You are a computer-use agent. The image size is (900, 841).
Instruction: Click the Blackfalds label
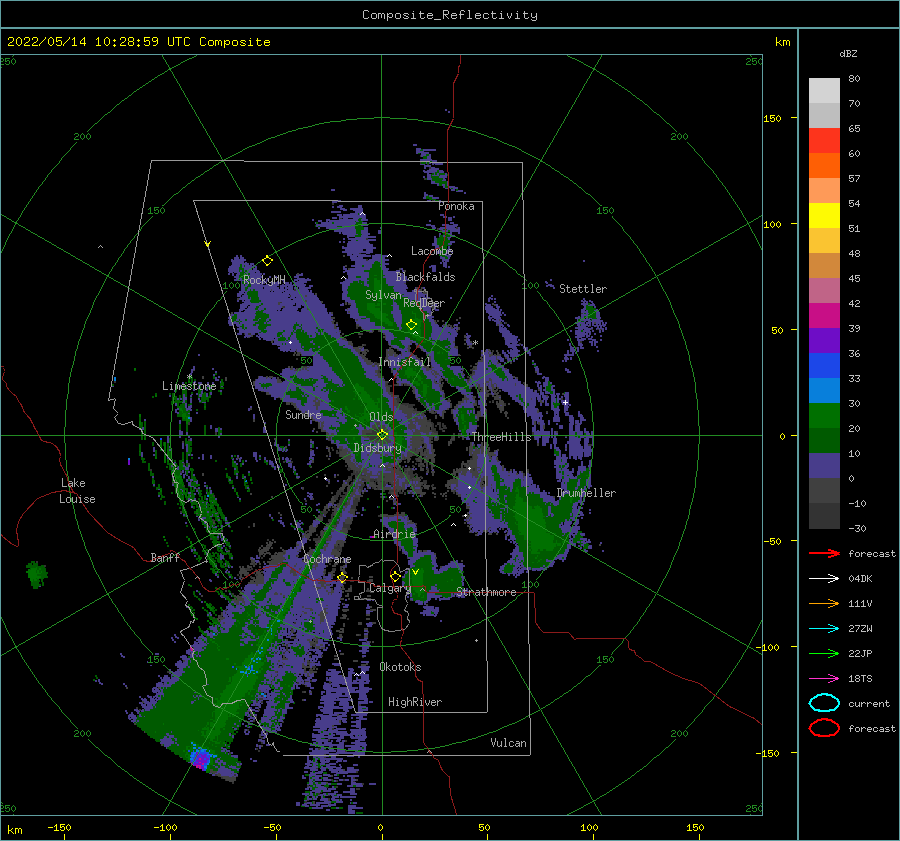click(x=425, y=277)
